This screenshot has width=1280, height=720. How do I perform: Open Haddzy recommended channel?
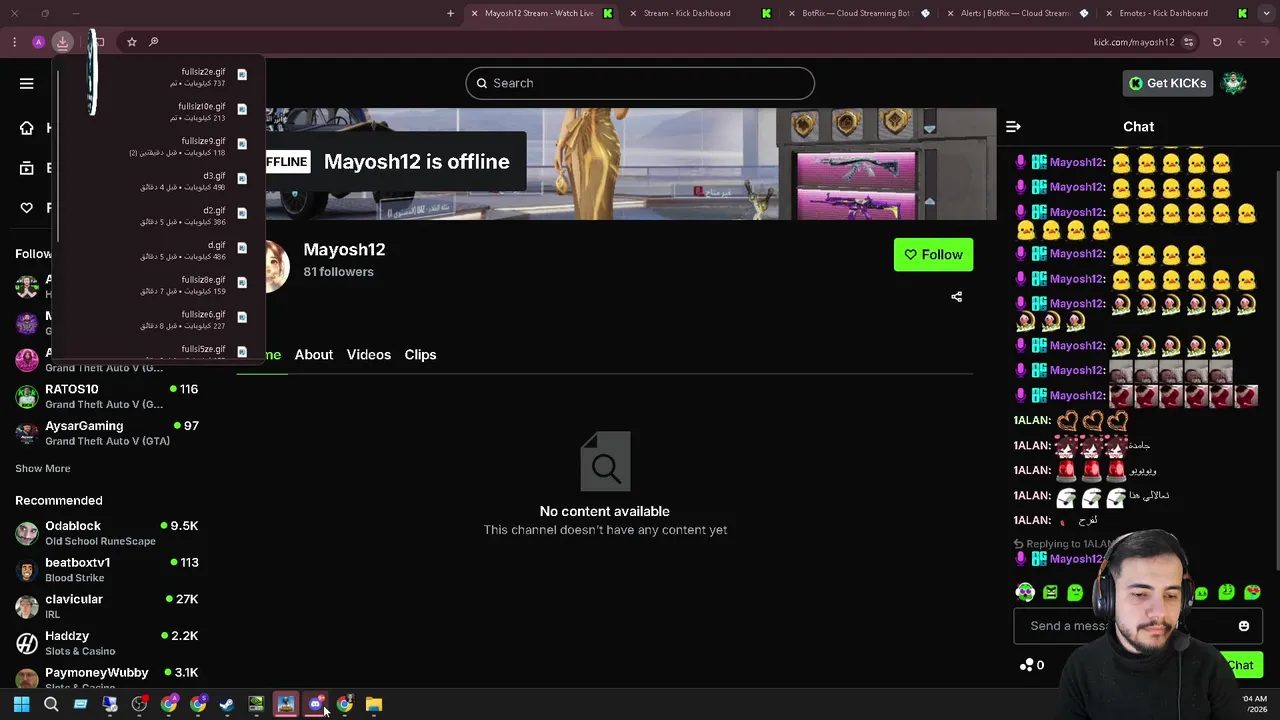(x=107, y=643)
